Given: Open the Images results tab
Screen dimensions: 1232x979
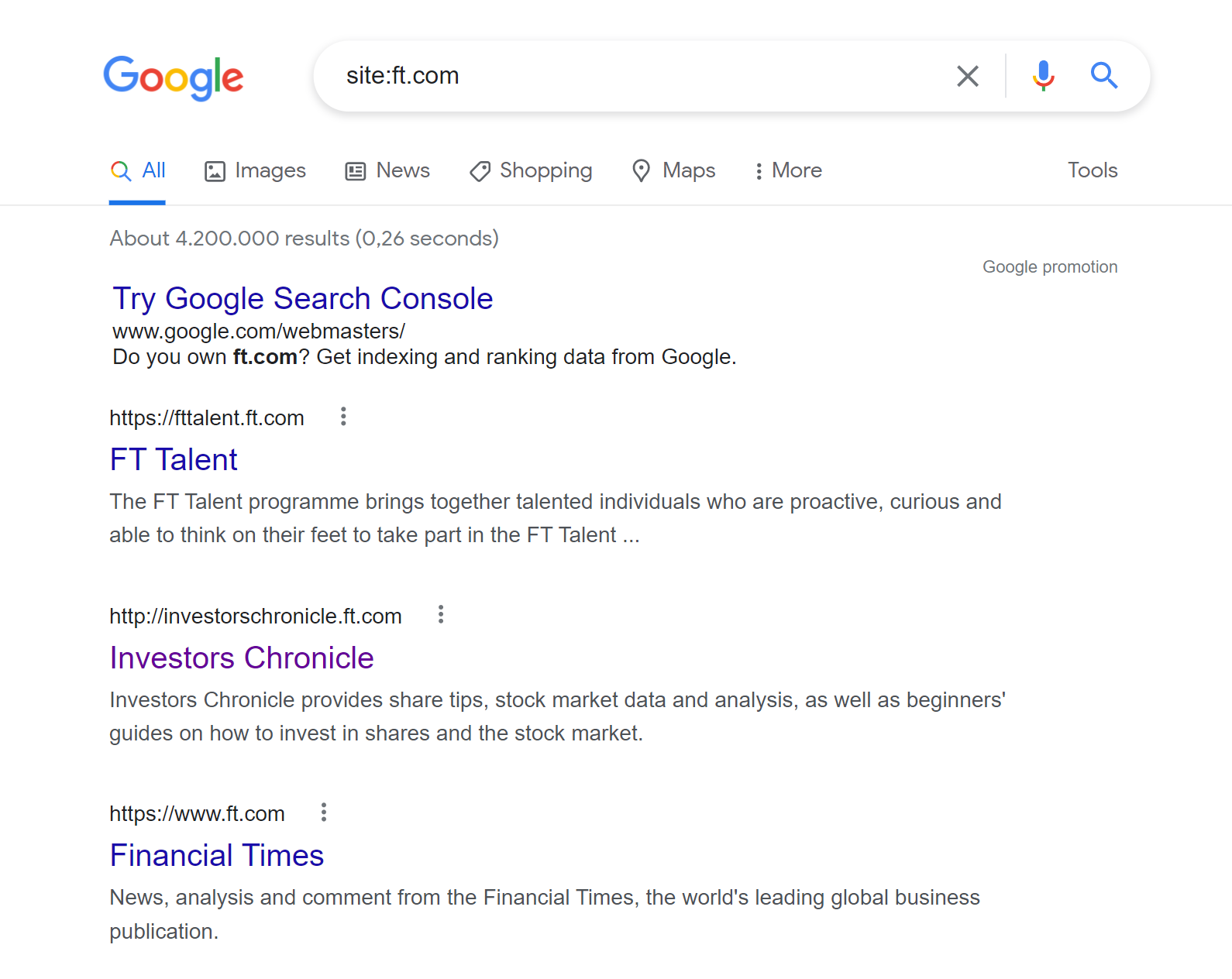Looking at the screenshot, I should (255, 170).
